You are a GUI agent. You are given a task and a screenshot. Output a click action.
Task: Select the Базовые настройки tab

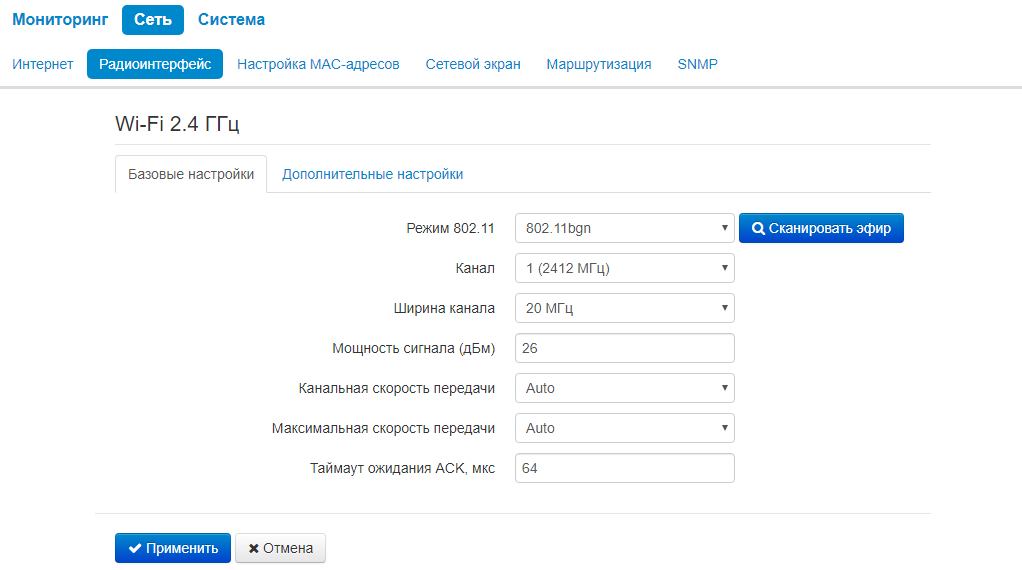(191, 174)
